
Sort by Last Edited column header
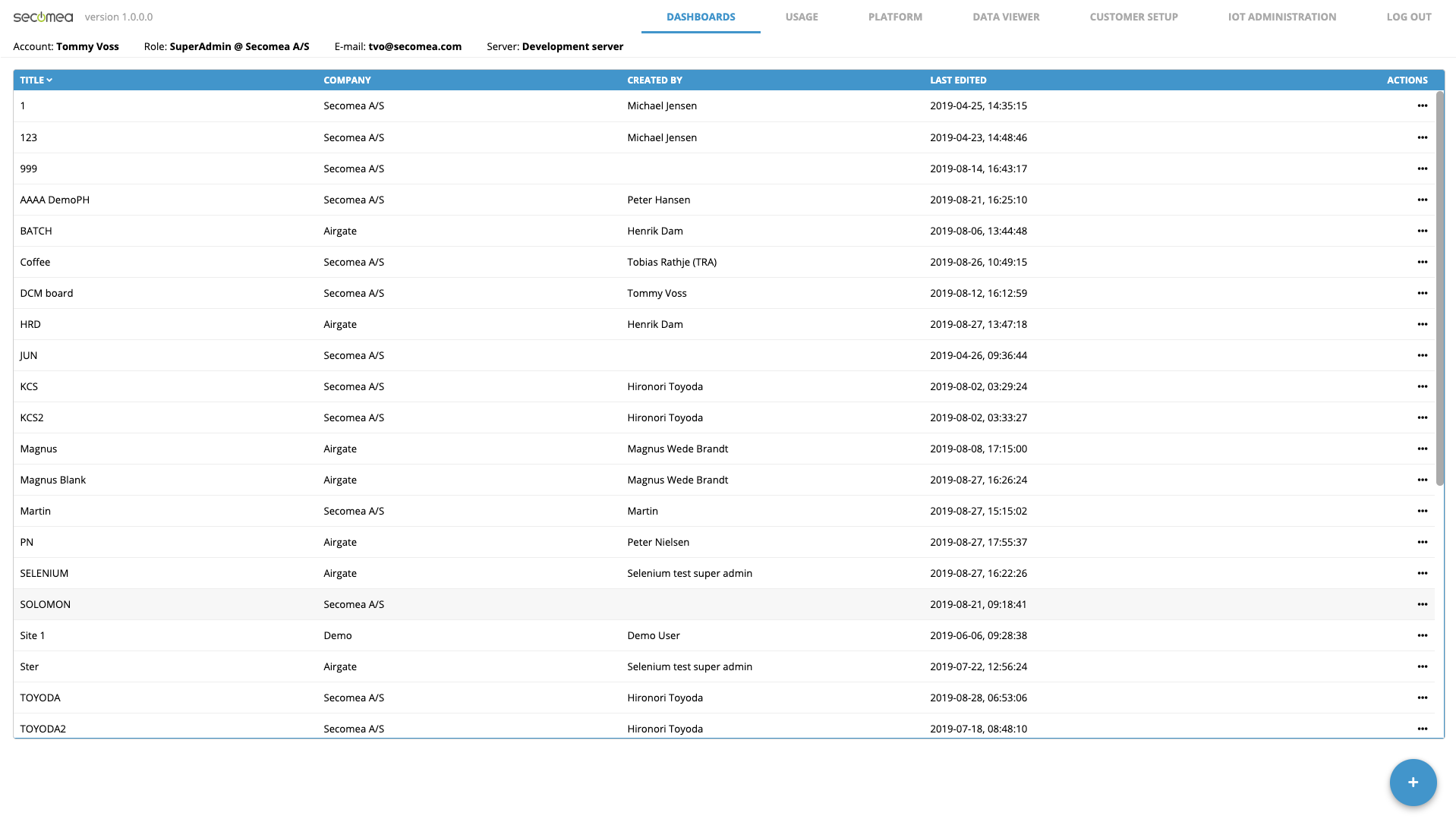click(x=958, y=80)
